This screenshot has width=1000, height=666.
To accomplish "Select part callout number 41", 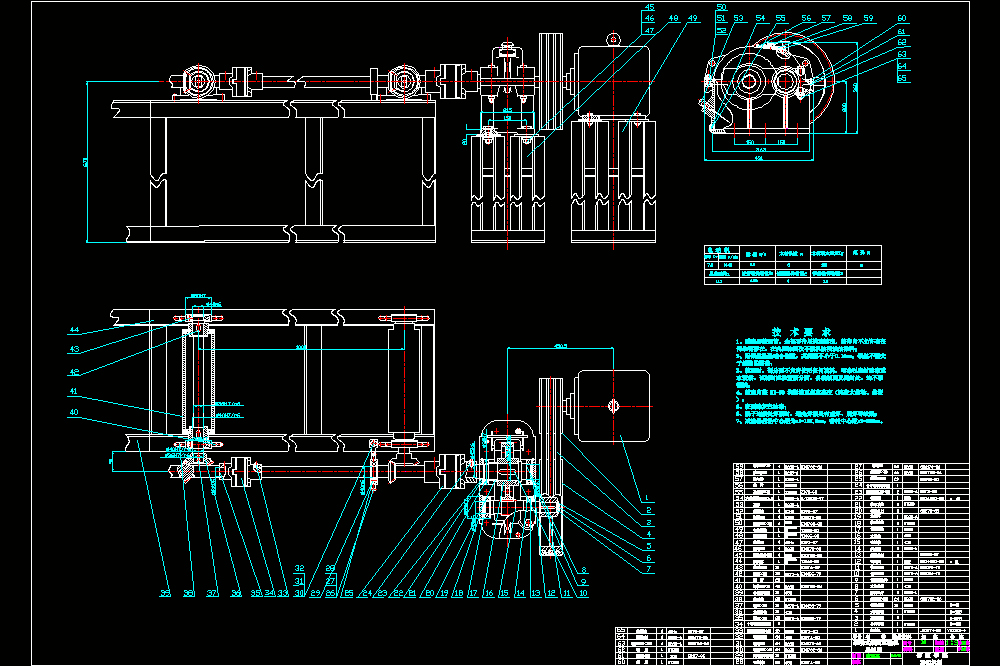I will tap(73, 392).
